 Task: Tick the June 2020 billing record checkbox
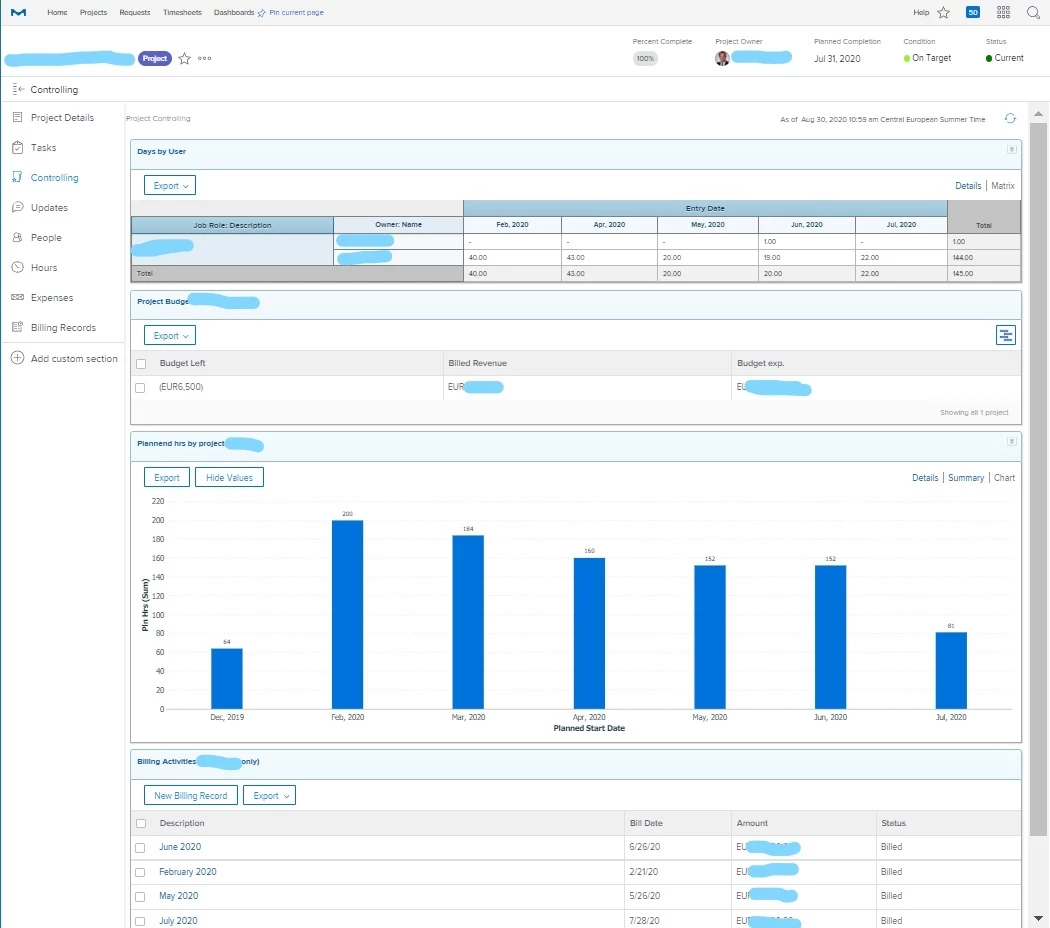140,848
